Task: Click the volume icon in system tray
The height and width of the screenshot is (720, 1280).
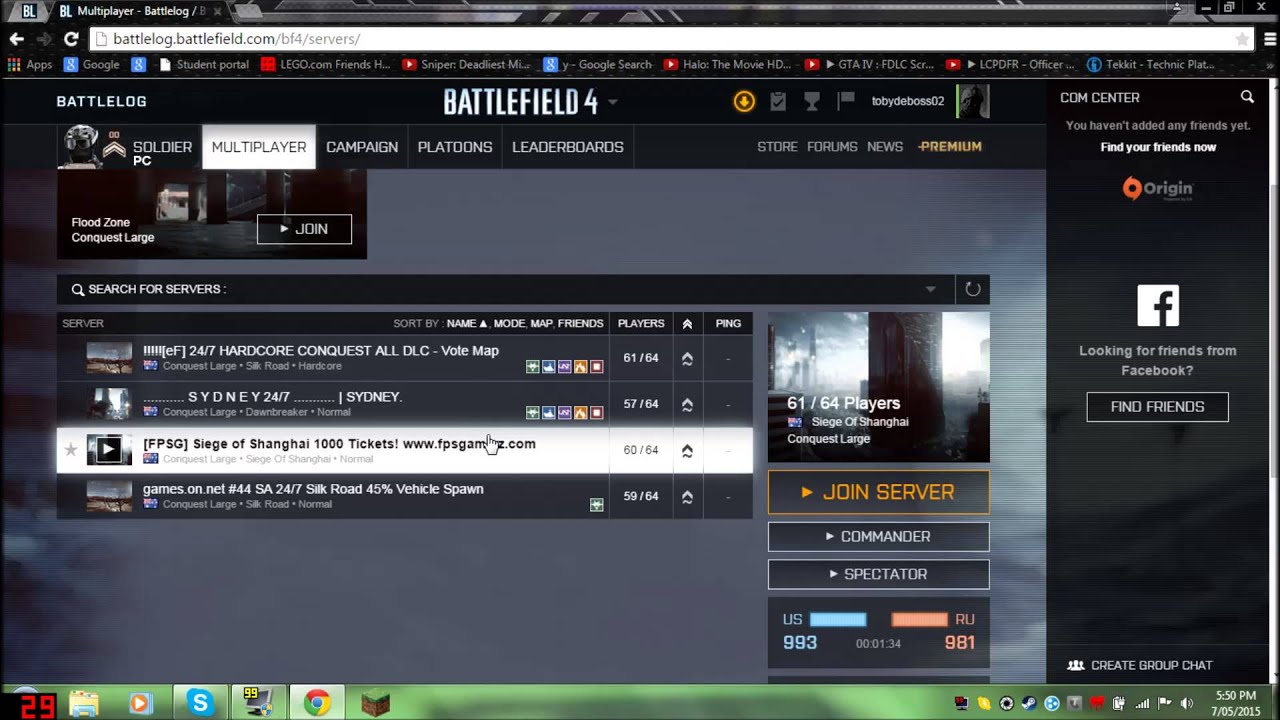Action: [1187, 703]
